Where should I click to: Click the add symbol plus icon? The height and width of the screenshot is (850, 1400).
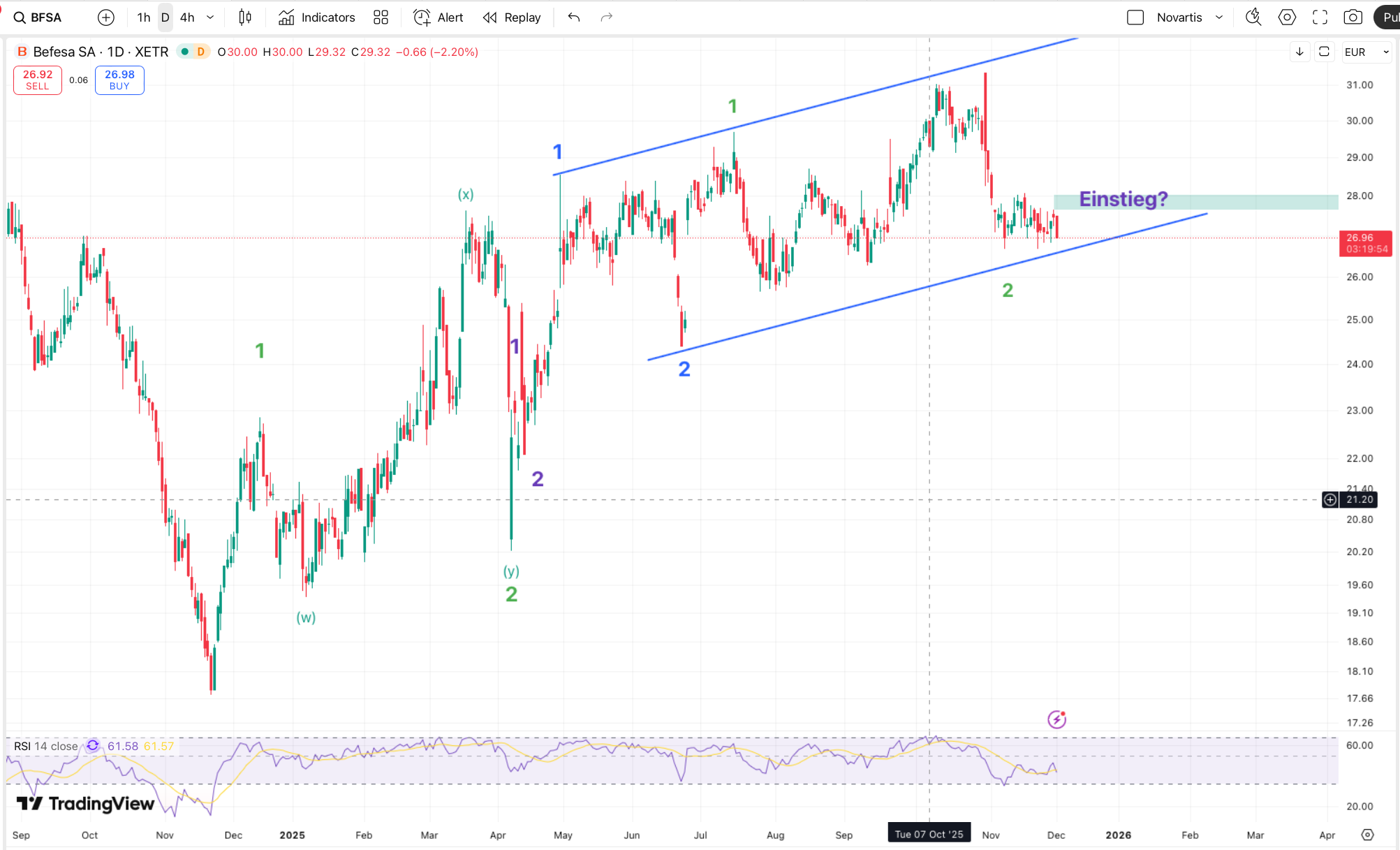[106, 17]
